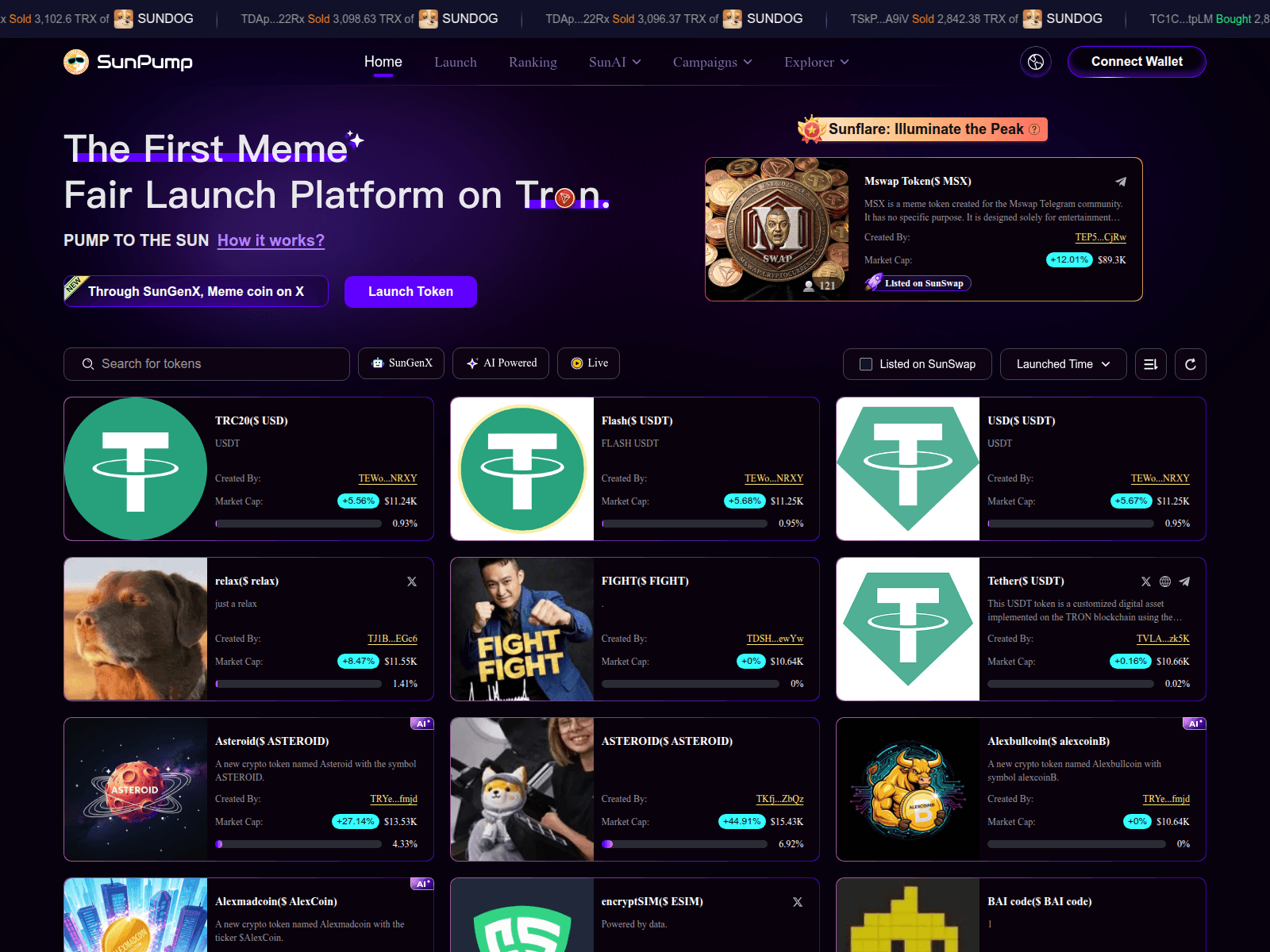Open the Tether($ USDT) thumbnail
1270x952 pixels.
(908, 629)
